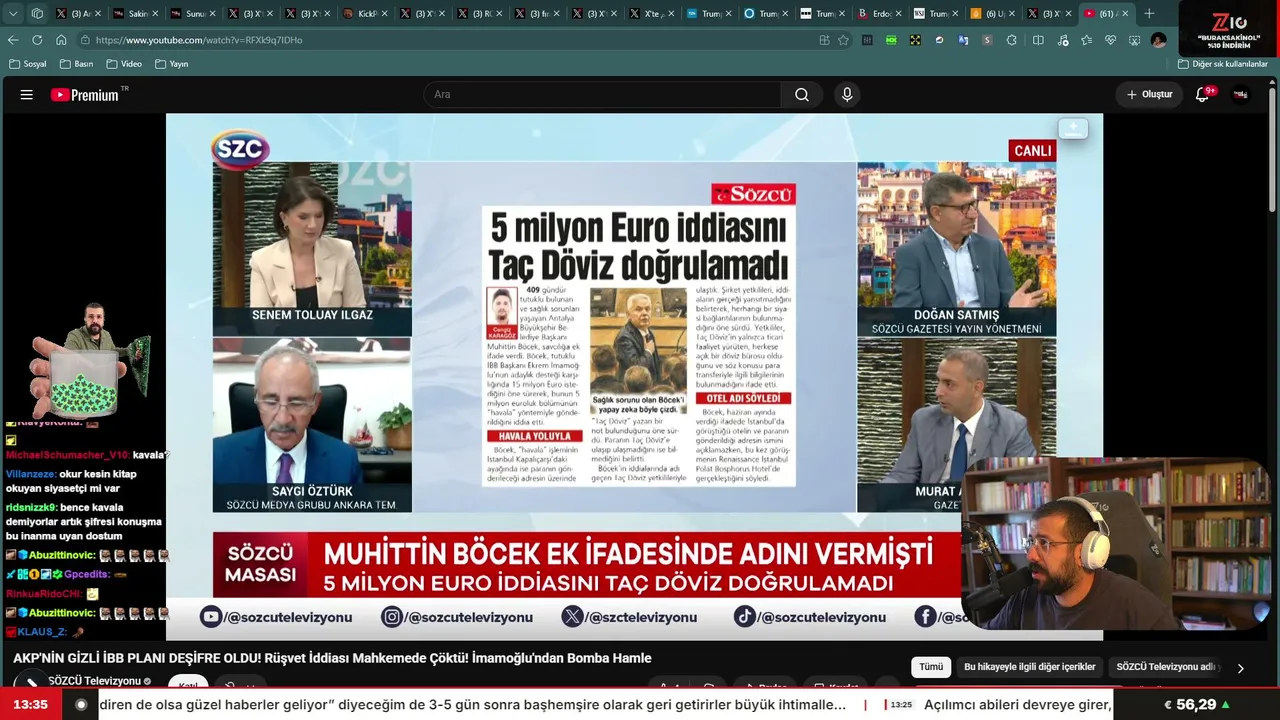Screen dimensions: 1280x720
Task: Switch to the KickP browser tab
Action: pos(364,14)
